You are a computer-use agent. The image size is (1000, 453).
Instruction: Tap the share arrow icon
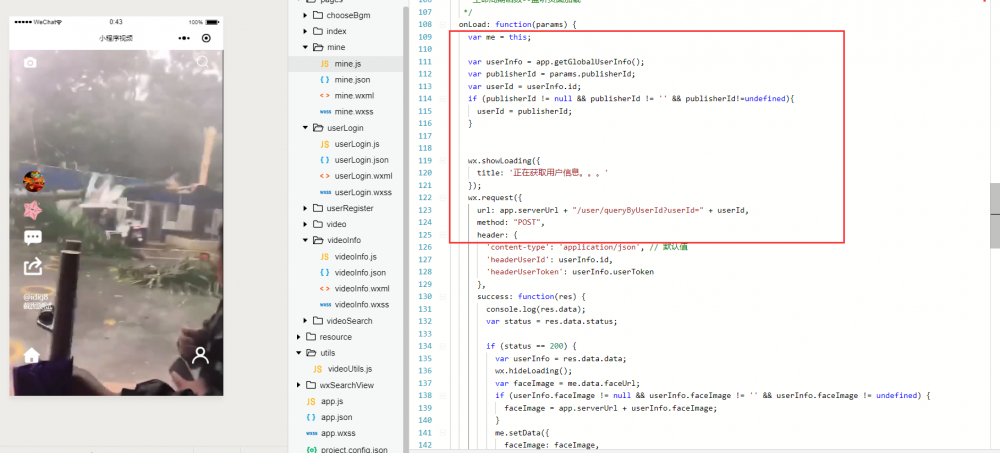(33, 265)
